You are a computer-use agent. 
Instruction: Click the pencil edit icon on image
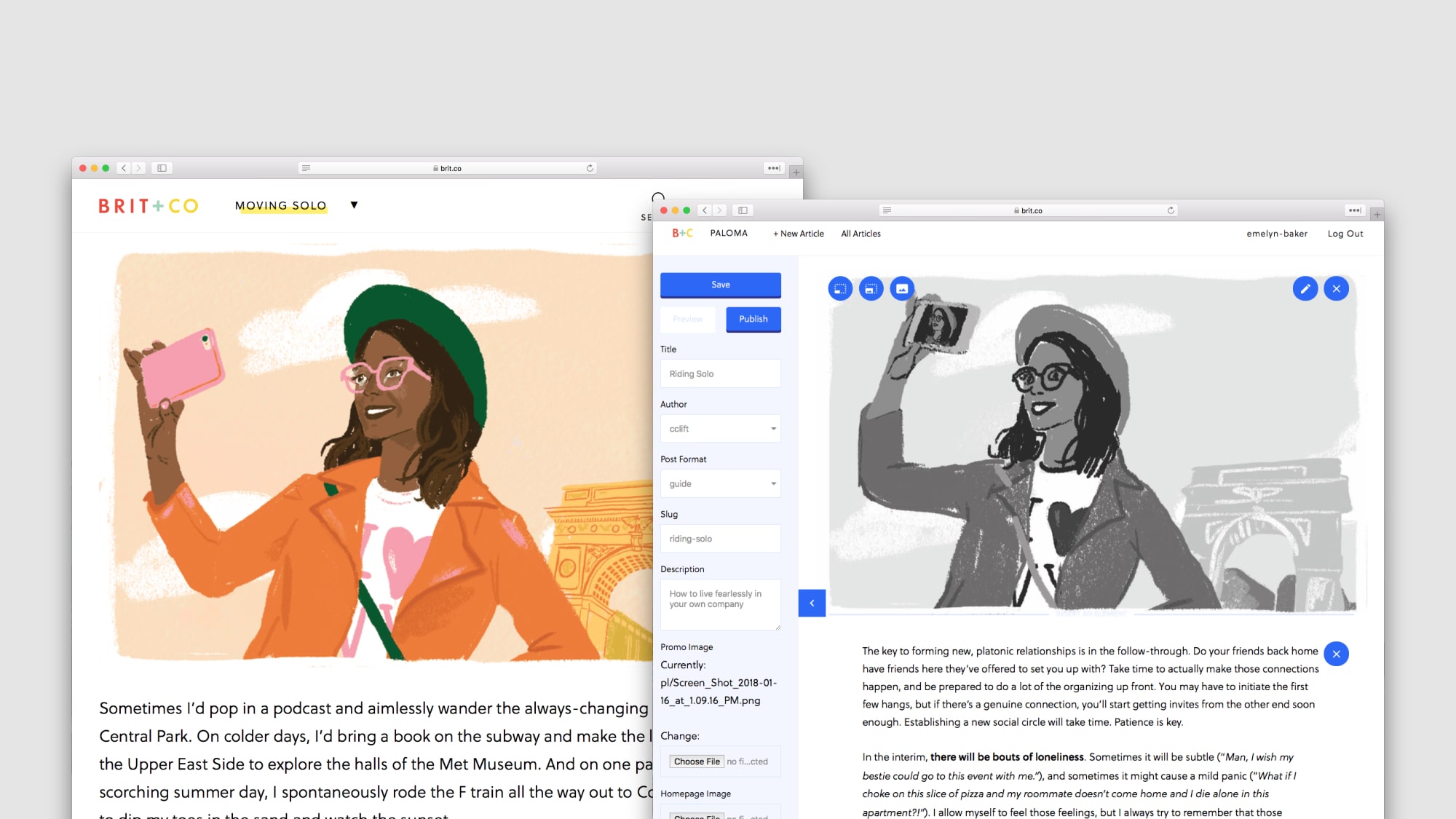[1305, 289]
